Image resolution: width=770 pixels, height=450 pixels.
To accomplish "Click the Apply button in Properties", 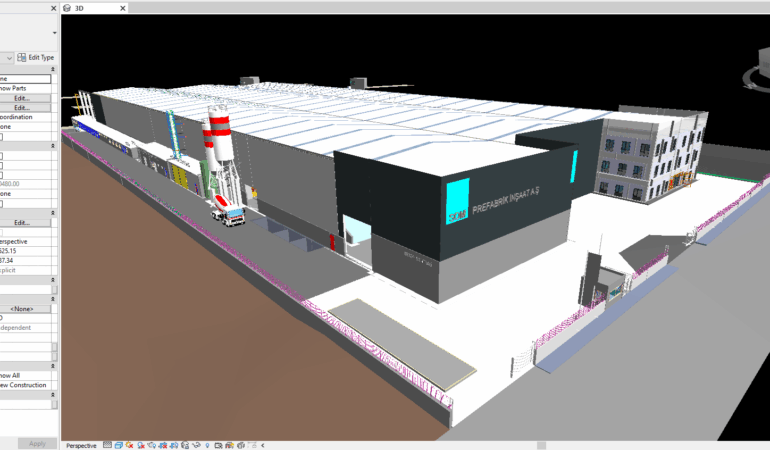I will pos(36,443).
